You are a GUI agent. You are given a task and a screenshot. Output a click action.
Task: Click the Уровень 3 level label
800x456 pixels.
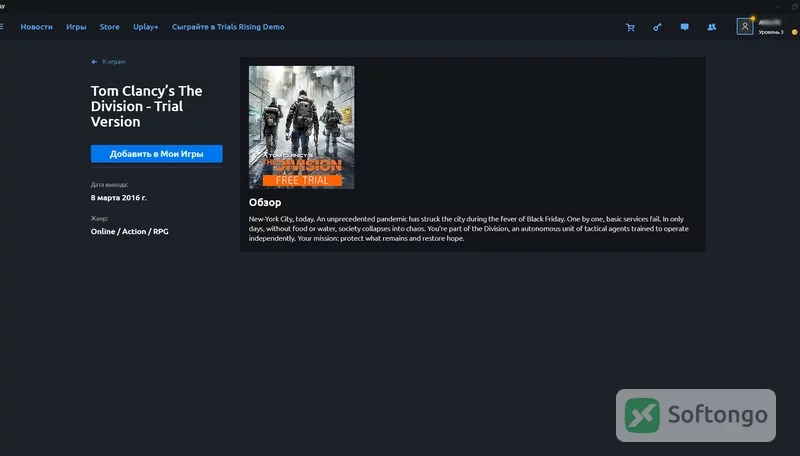tap(771, 32)
